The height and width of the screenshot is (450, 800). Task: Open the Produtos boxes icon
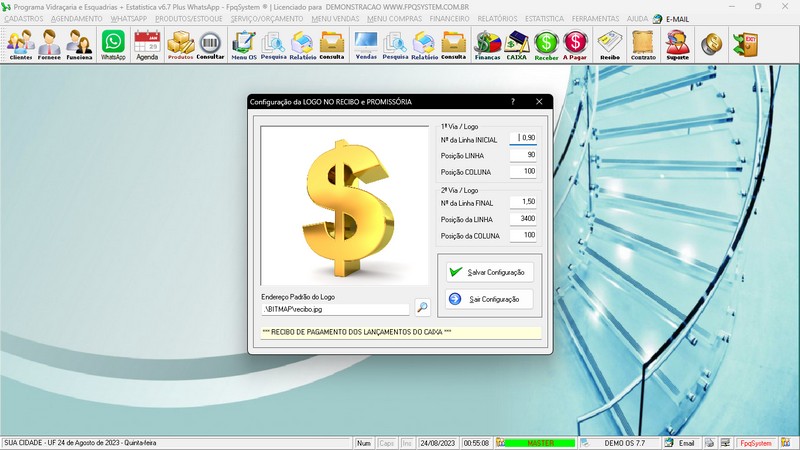[x=181, y=45]
